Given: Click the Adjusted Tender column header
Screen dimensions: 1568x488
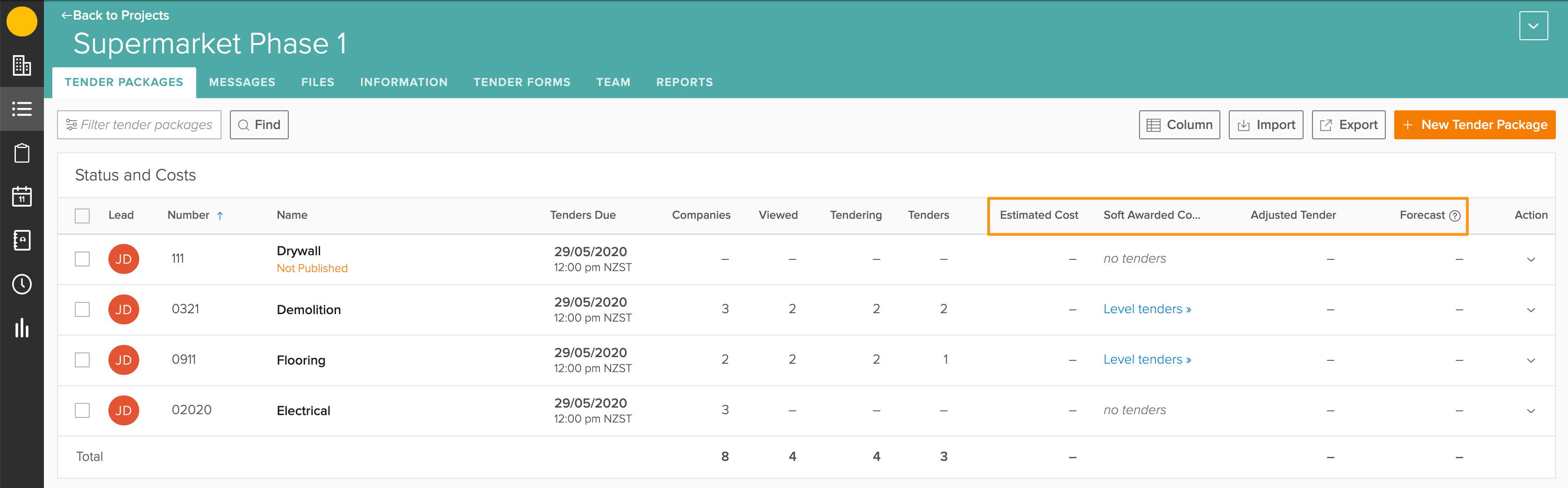Looking at the screenshot, I should 1293,215.
